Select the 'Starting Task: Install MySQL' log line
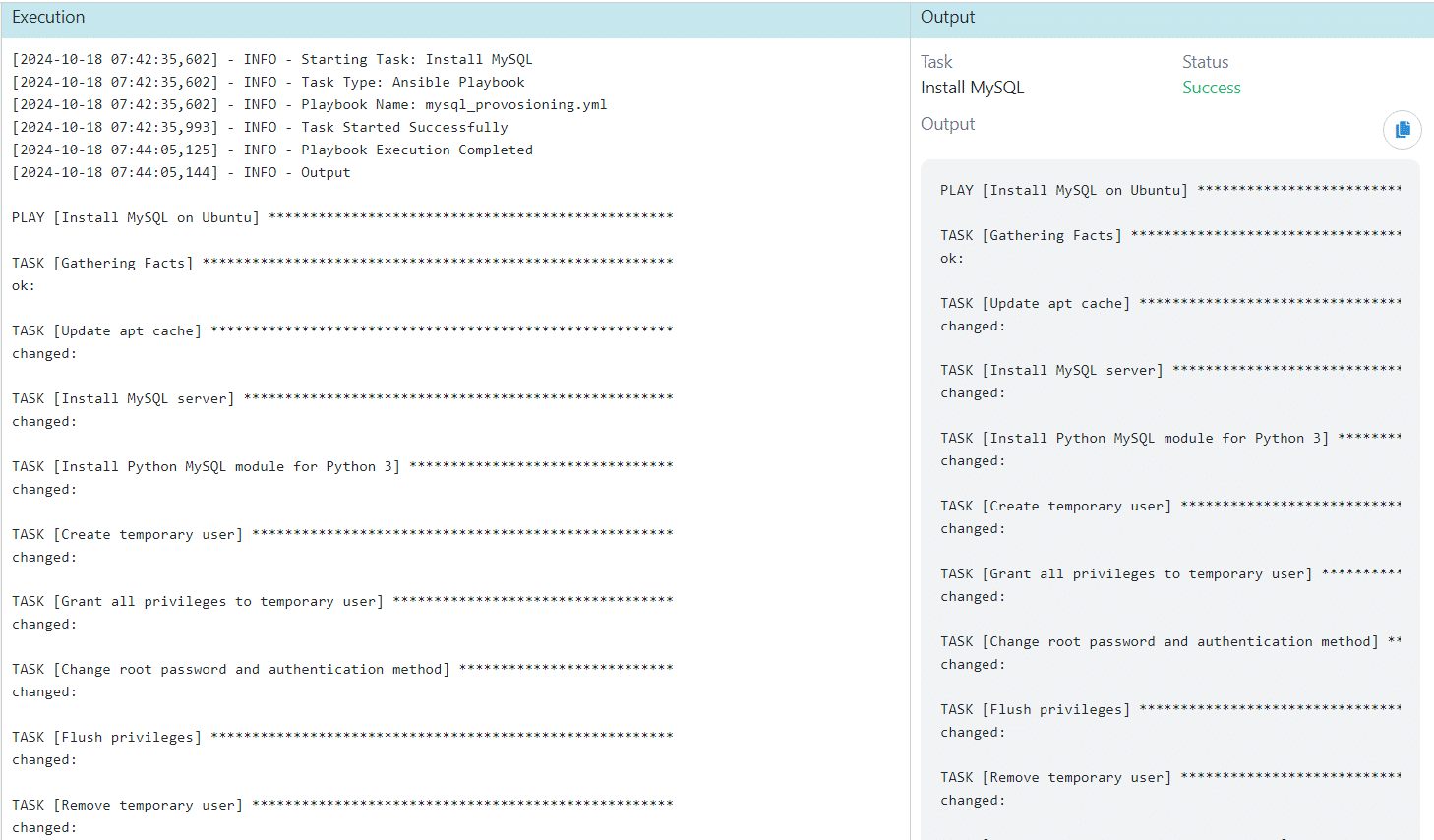The image size is (1434, 840). click(272, 60)
